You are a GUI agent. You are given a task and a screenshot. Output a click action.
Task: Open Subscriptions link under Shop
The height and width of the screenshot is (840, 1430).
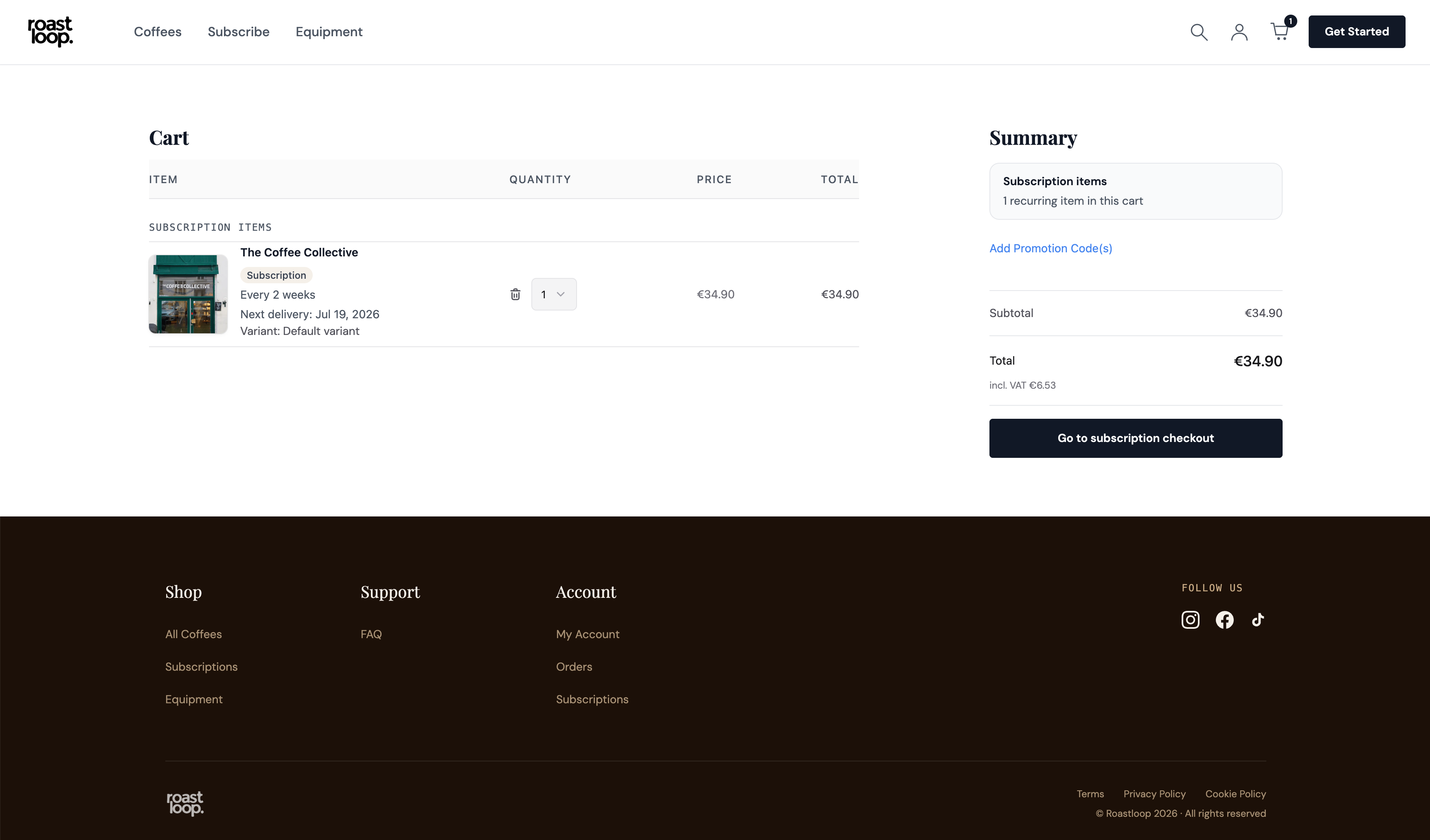click(202, 667)
